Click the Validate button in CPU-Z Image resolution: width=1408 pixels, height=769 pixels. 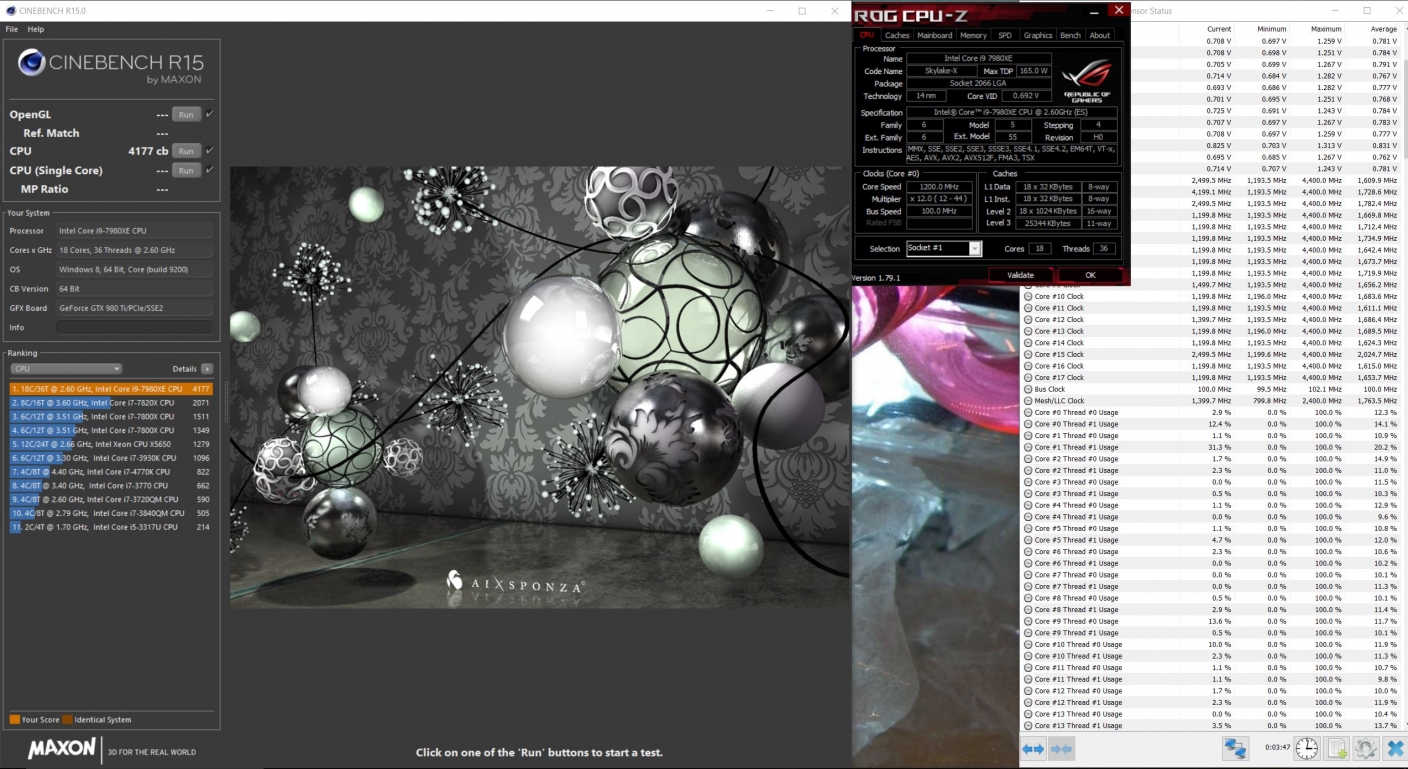tap(1021, 275)
